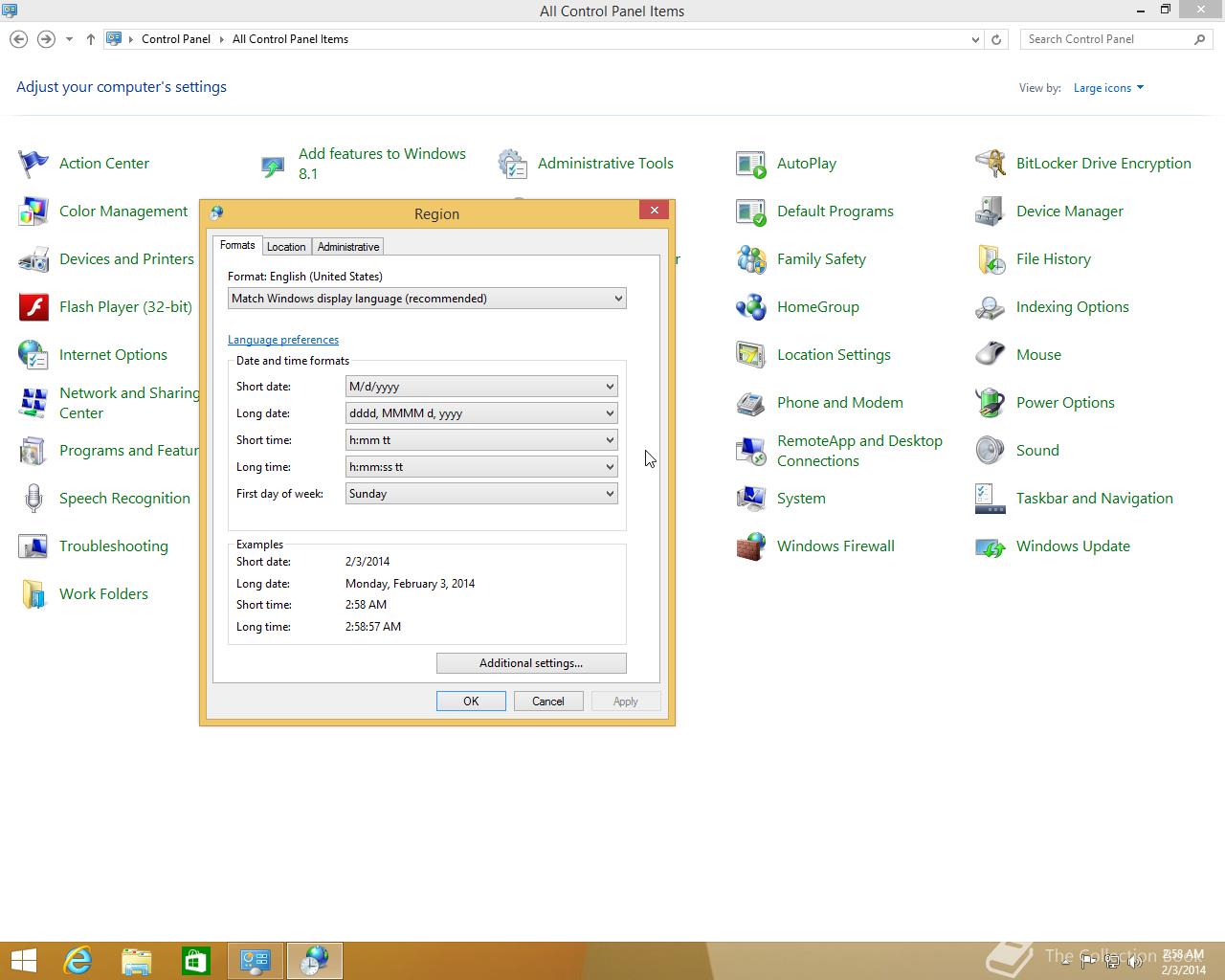Viewport: 1225px width, 980px height.
Task: Open the Power Options icon
Action: pos(991,403)
